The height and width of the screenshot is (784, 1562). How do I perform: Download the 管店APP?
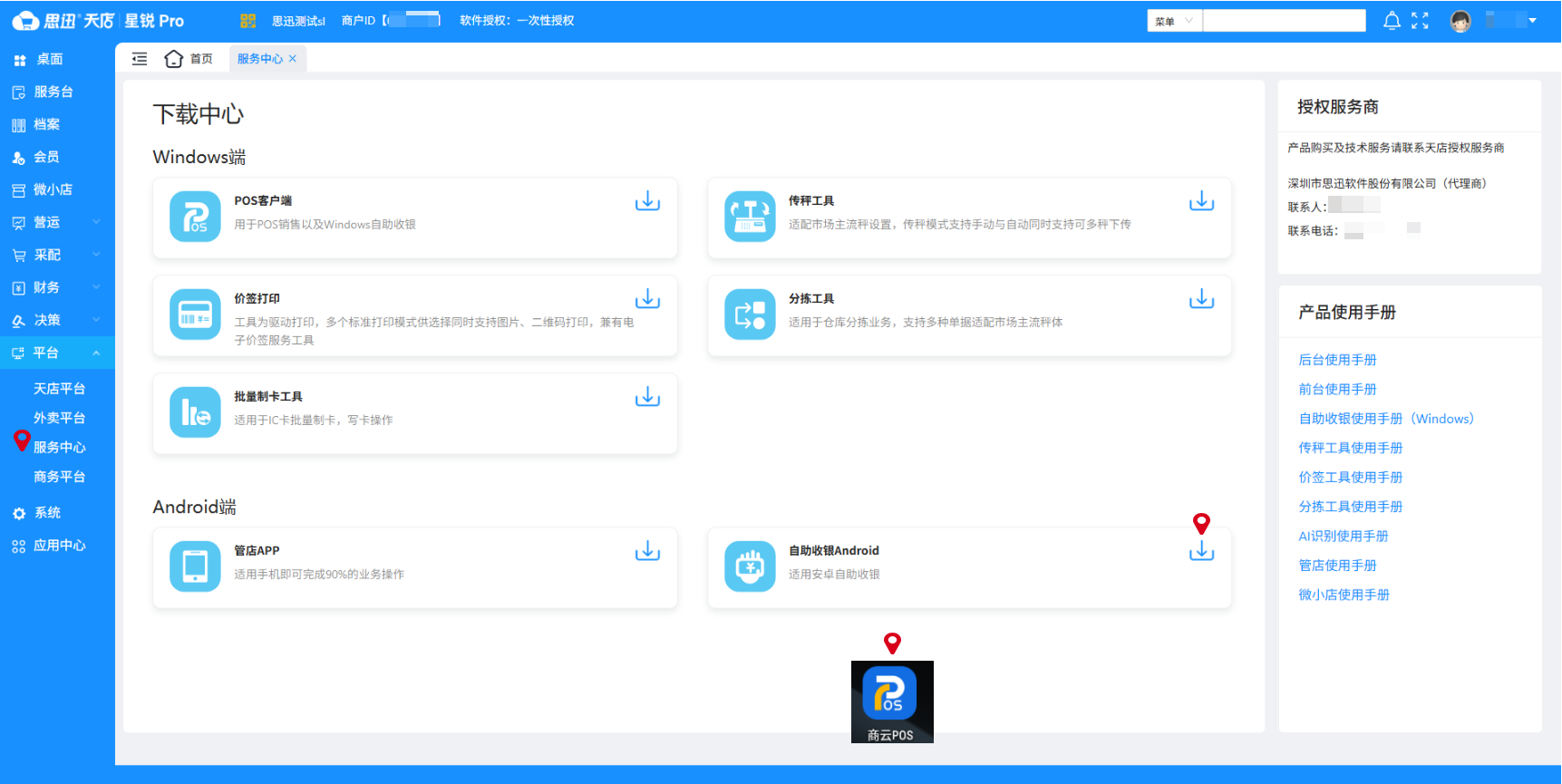(x=647, y=551)
